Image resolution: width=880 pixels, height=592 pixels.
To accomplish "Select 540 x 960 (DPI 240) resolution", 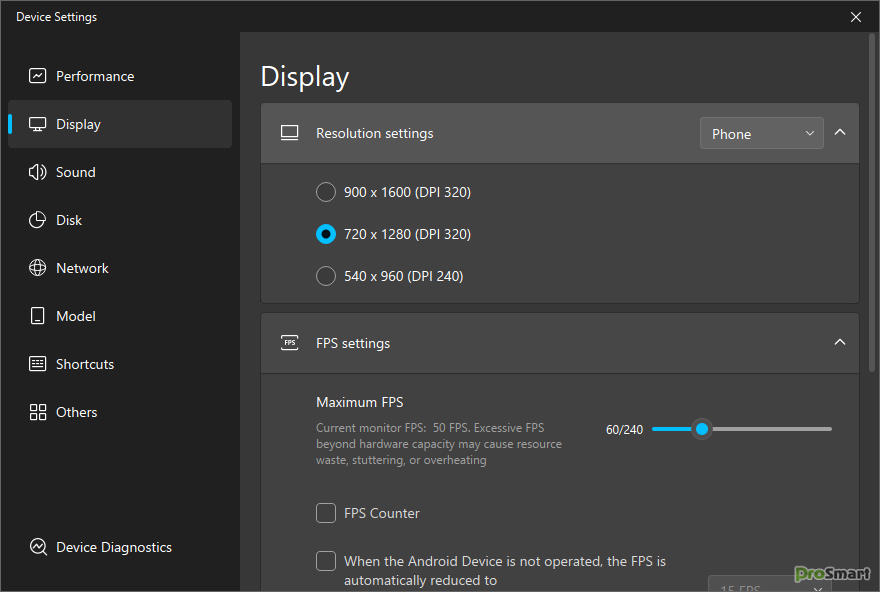I will point(326,276).
